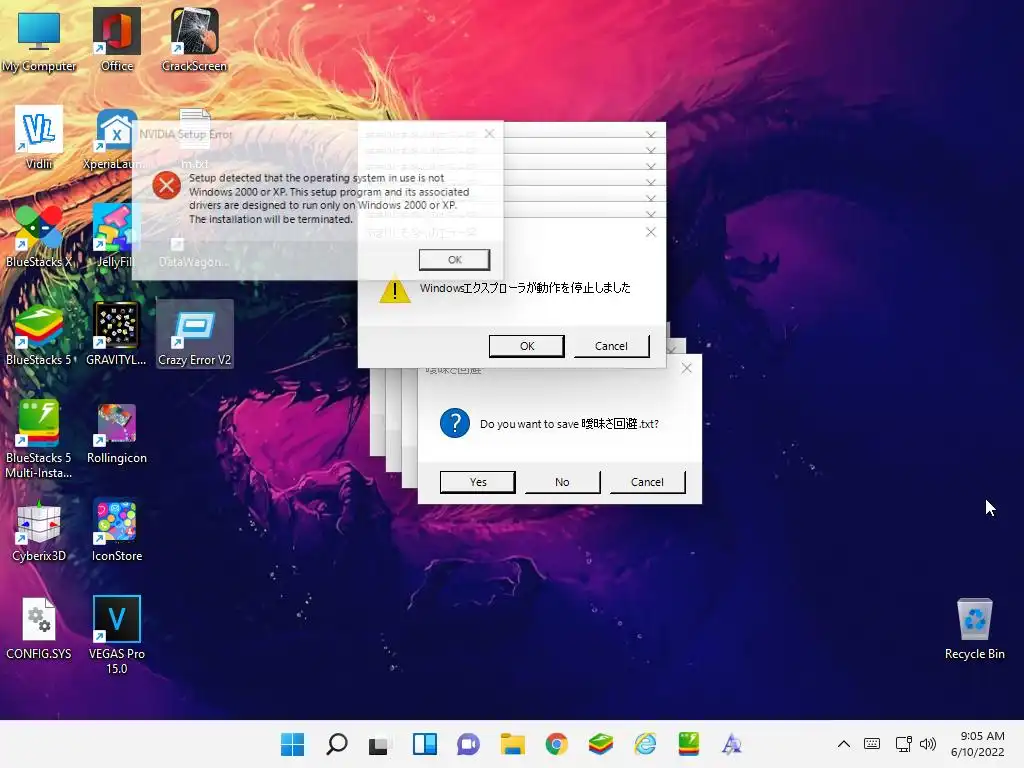Click Yes to save the txt file
The height and width of the screenshot is (768, 1024).
point(477,482)
